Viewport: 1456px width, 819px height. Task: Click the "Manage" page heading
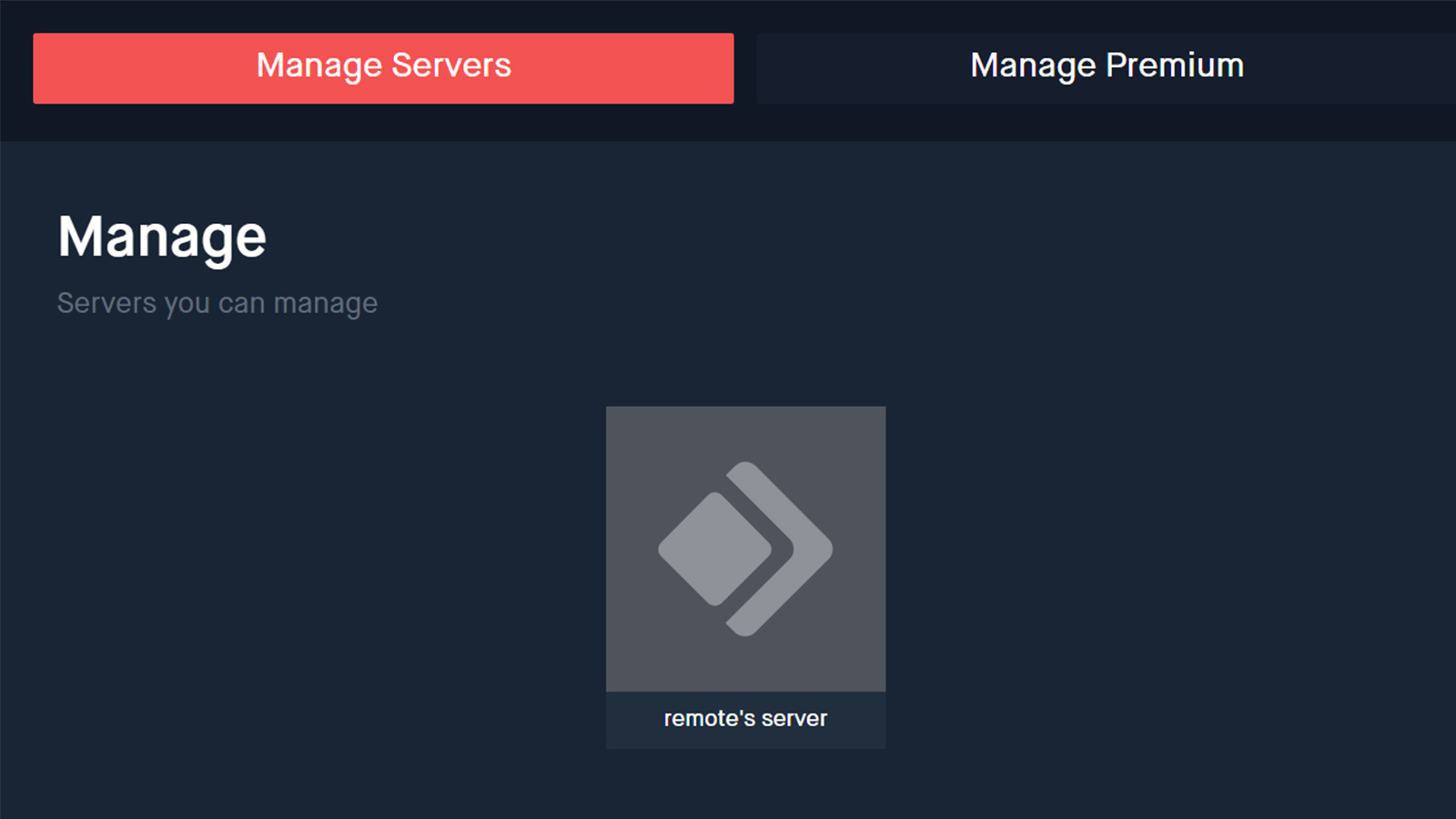162,238
